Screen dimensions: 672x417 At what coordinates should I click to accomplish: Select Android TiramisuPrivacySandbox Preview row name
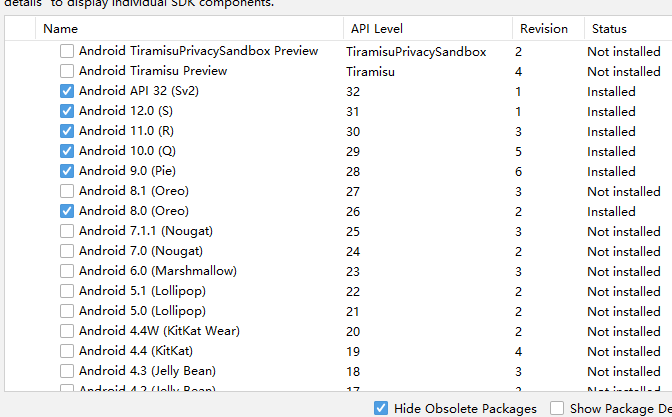pos(198,51)
